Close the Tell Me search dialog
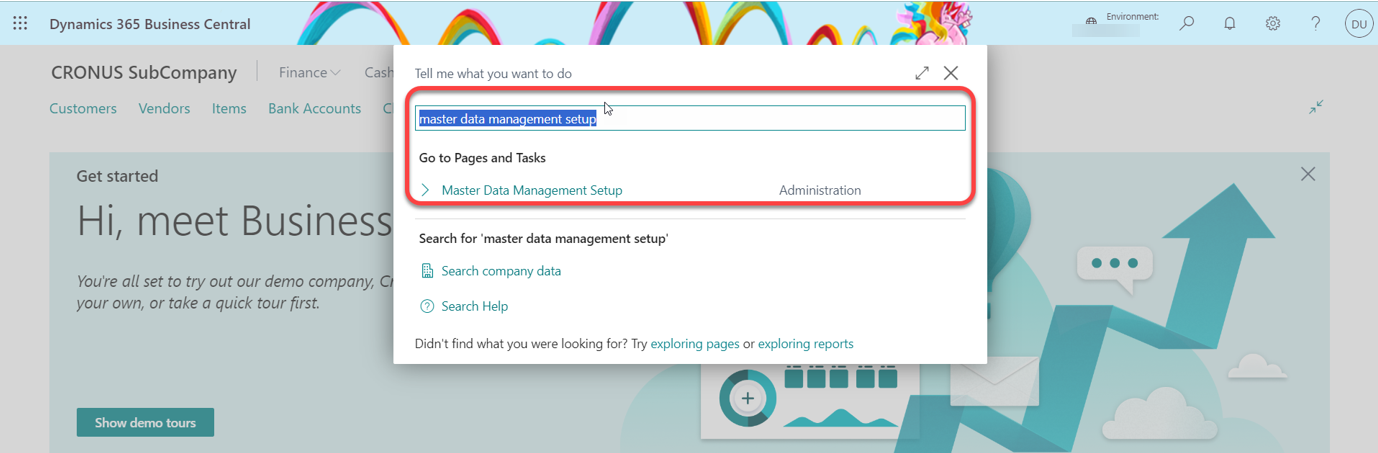 click(x=951, y=73)
